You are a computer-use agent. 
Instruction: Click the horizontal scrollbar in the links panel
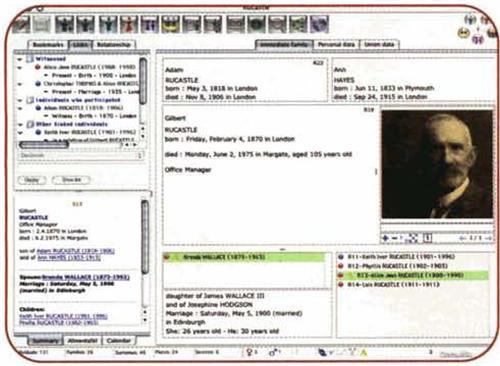[x=44, y=145]
